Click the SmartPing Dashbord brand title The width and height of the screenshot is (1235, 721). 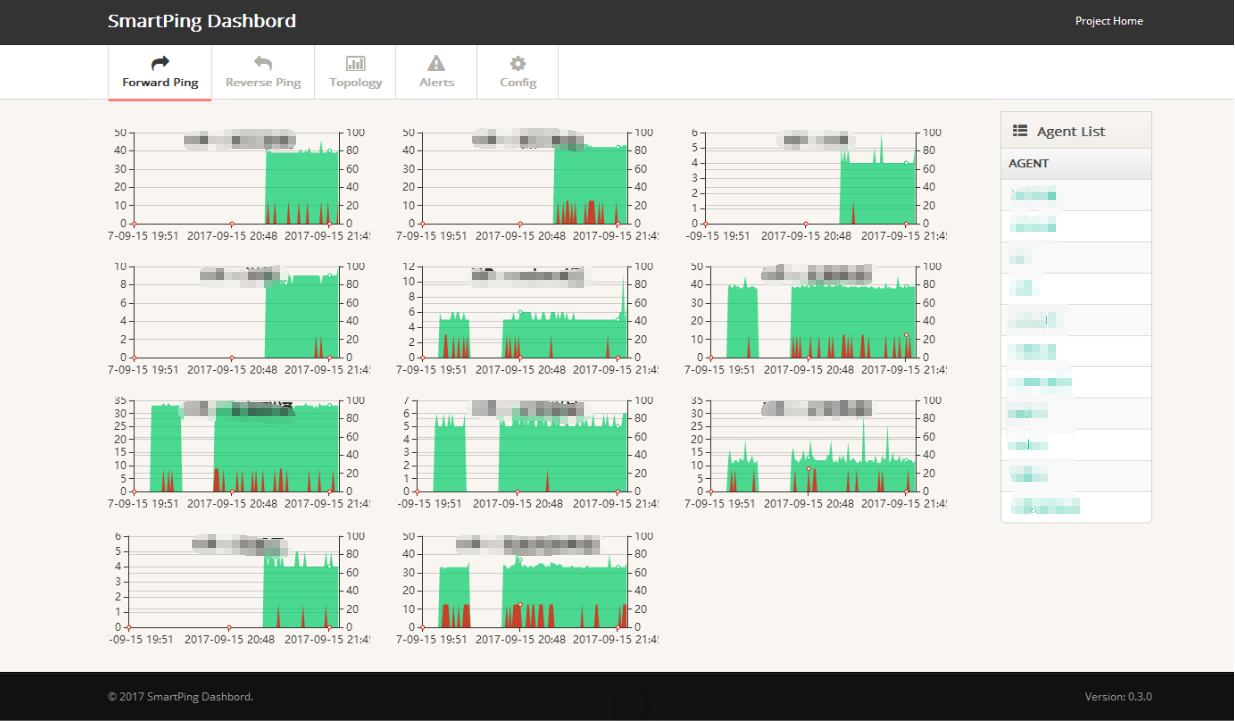202,21
